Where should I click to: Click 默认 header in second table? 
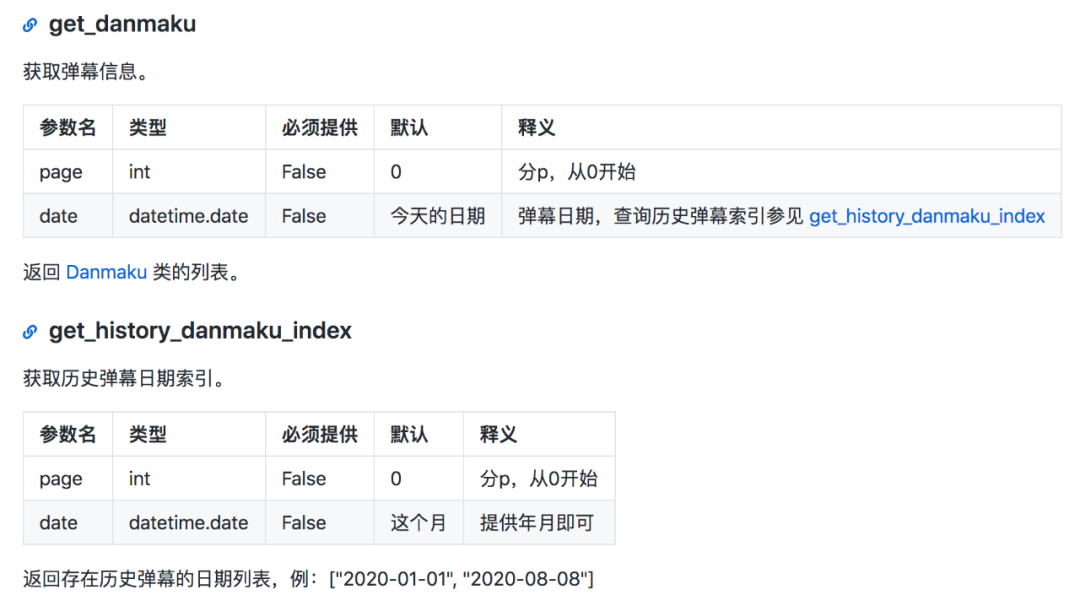409,434
